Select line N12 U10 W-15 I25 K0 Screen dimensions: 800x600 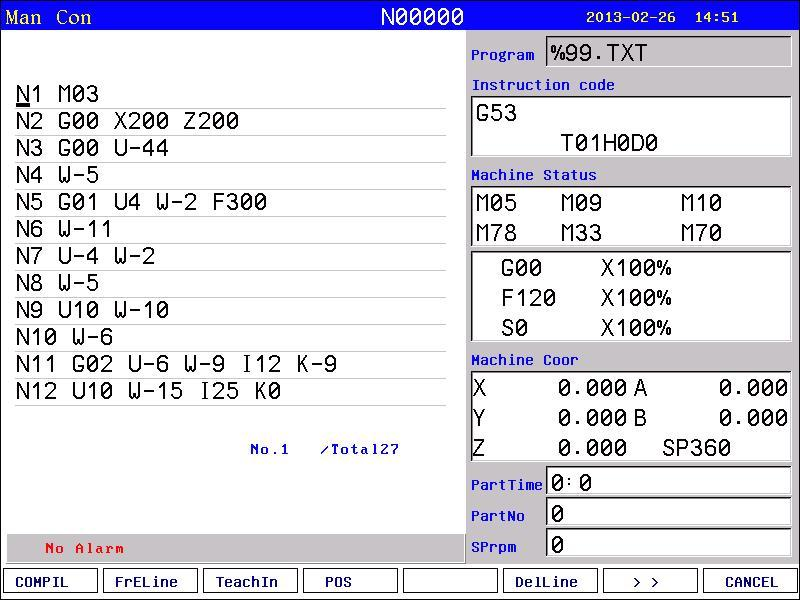coord(230,392)
